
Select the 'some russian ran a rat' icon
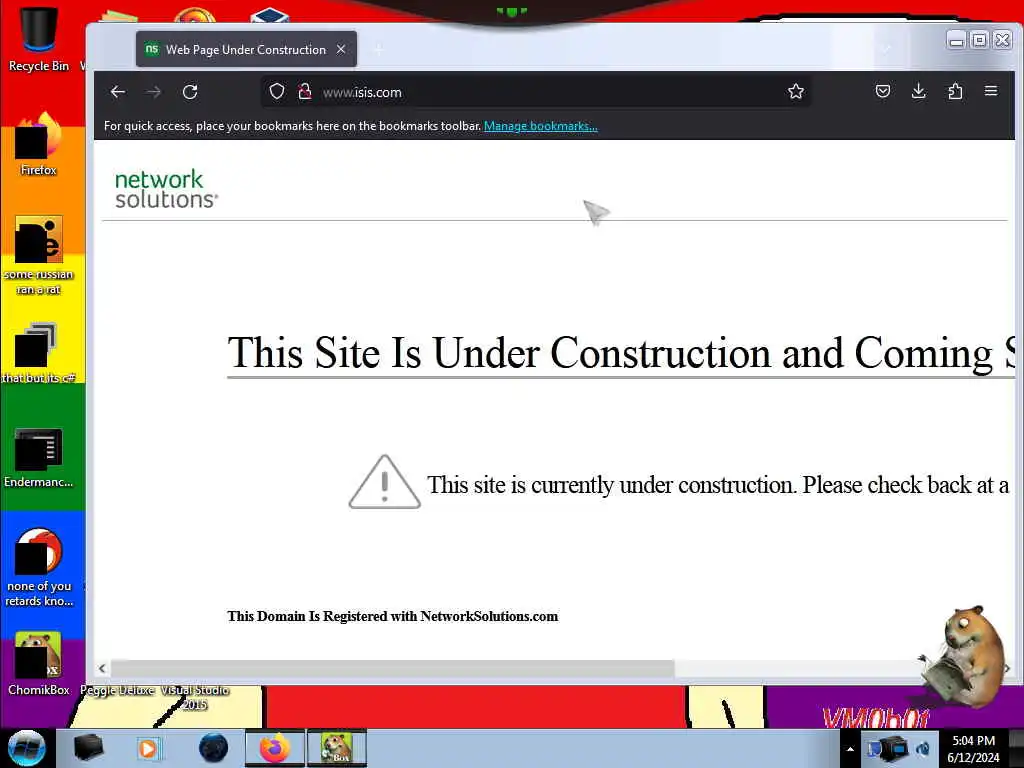coord(39,255)
